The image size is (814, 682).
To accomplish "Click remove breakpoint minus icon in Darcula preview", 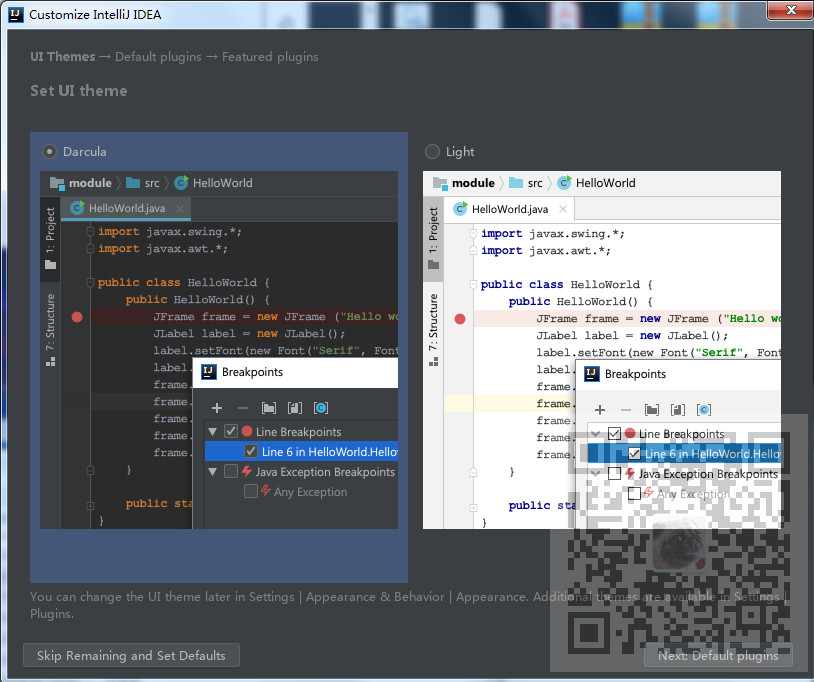I will coord(242,408).
